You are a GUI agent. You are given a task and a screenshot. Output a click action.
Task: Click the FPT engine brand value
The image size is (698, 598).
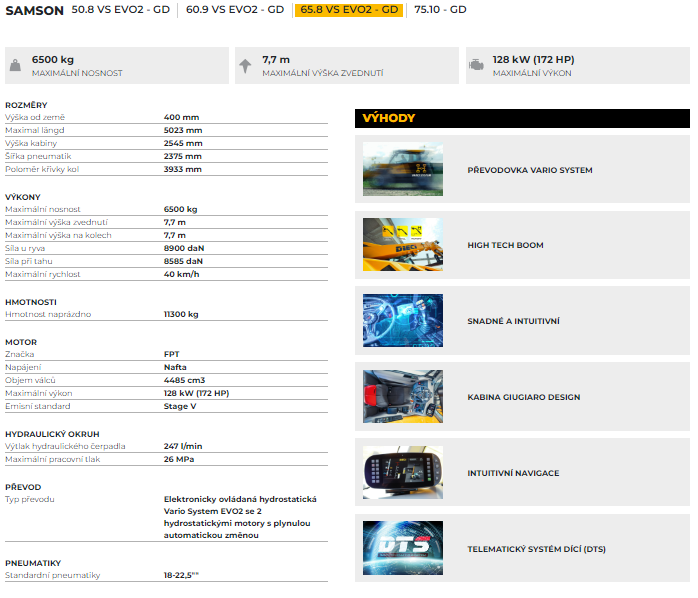171,354
